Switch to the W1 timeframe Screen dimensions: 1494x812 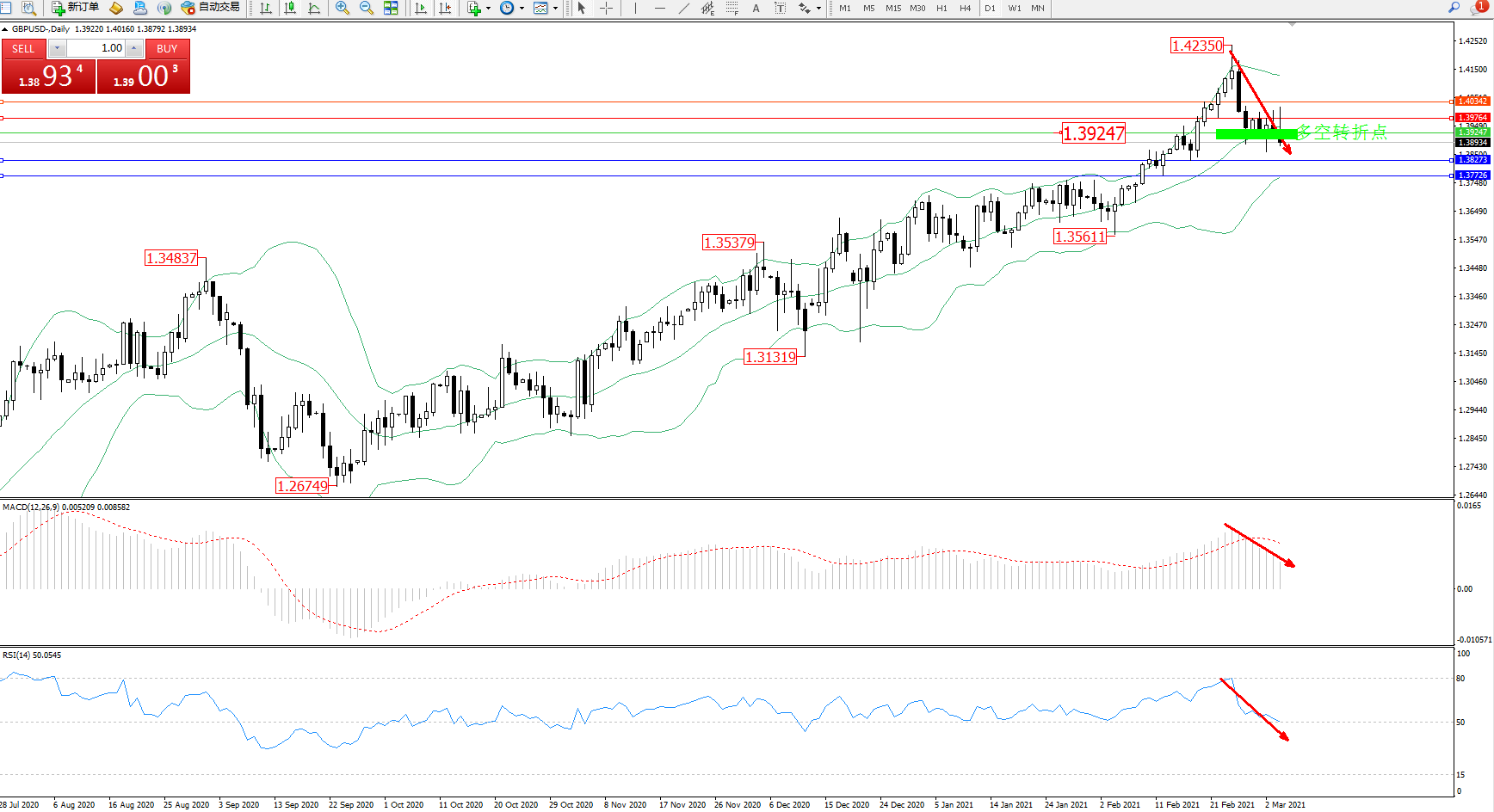tap(1014, 8)
